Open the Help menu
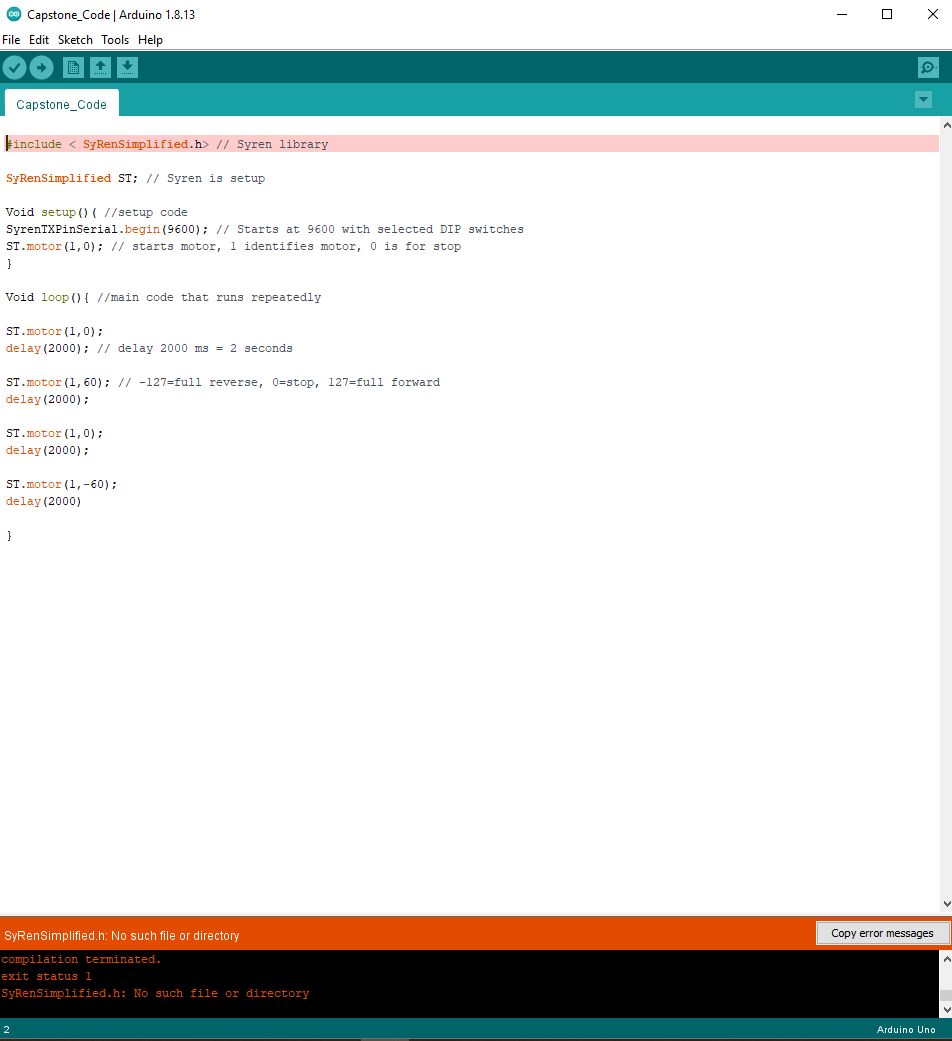Viewport: 952px width, 1041px height. coord(150,40)
